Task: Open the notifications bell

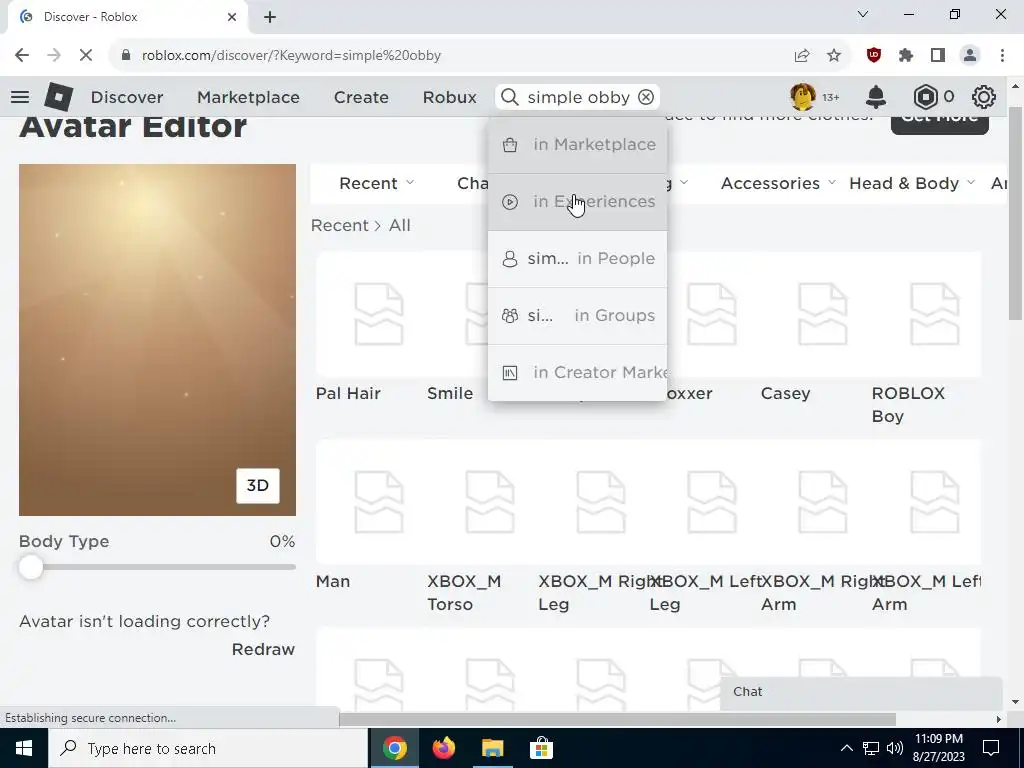Action: pos(876,97)
